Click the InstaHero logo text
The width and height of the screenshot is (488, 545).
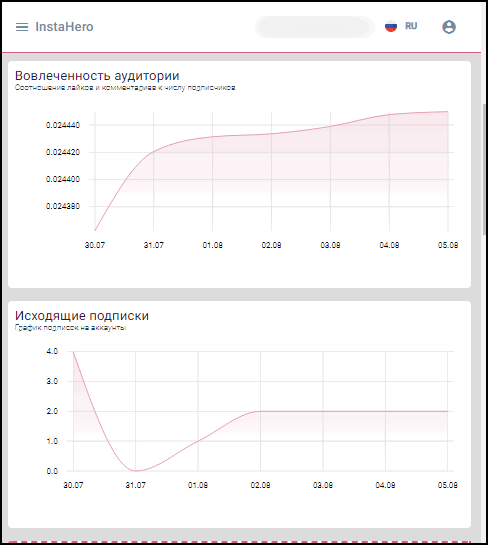pyautogui.click(x=64, y=27)
